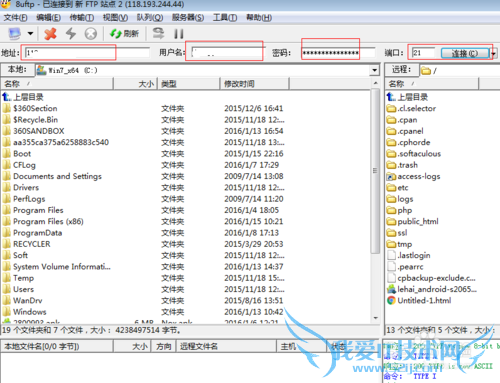Image resolution: width=500 pixels, height=383 pixels.
Task: Expand the local drive path dropdown
Action: coord(375,70)
